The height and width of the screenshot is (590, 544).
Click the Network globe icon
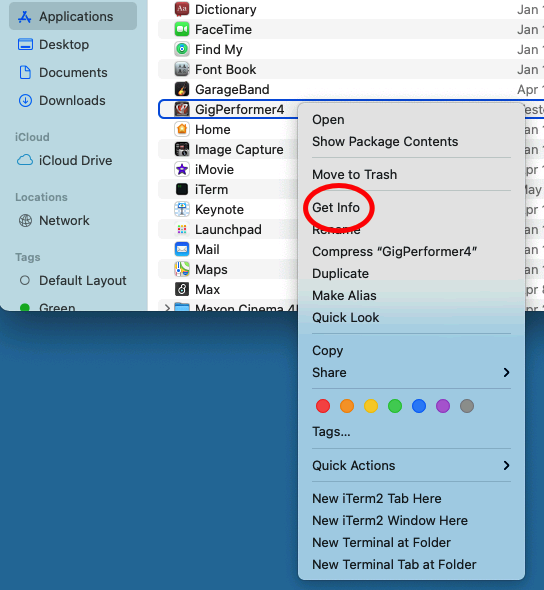click(25, 220)
